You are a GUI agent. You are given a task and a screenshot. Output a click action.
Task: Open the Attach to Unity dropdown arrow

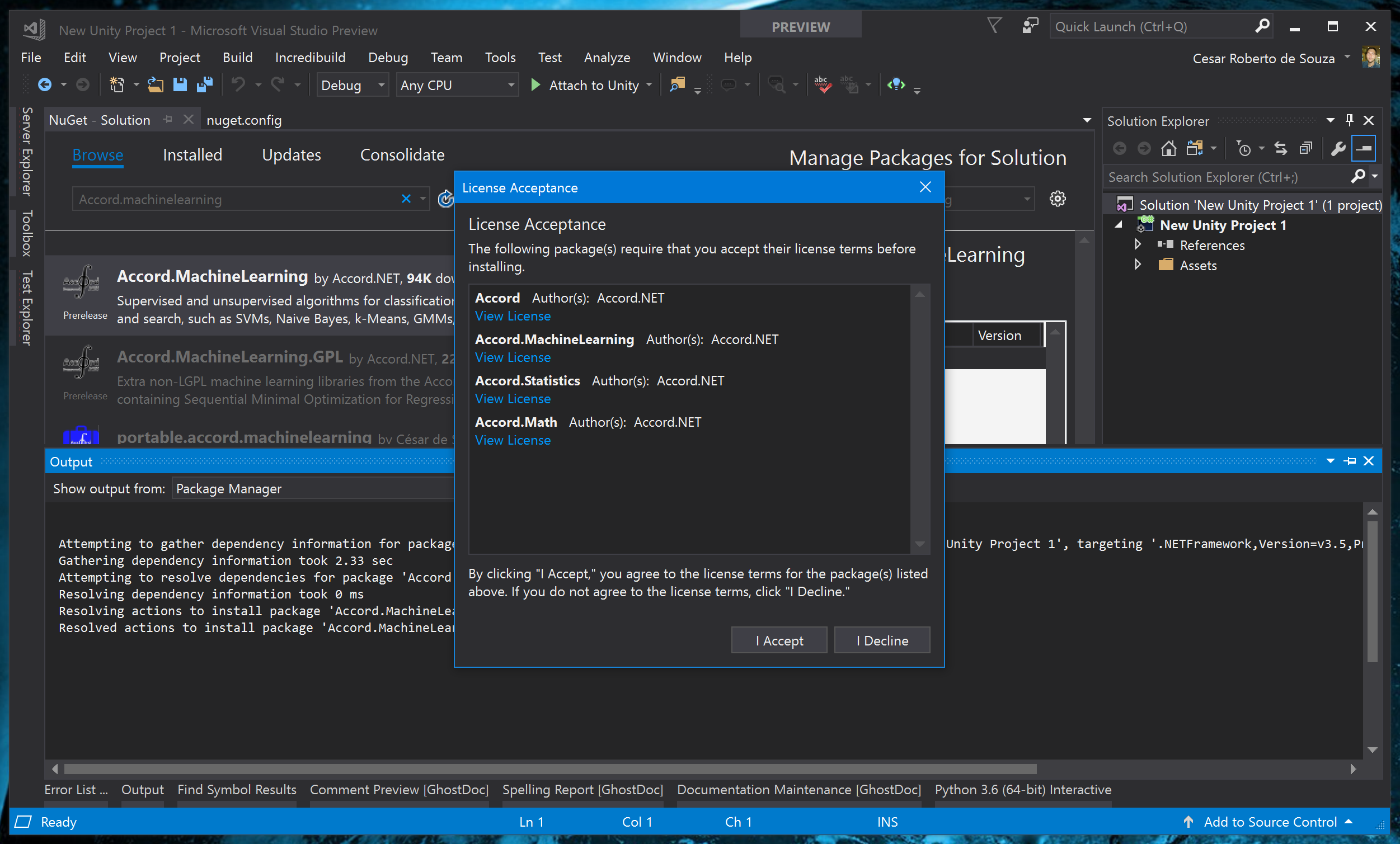tap(649, 85)
